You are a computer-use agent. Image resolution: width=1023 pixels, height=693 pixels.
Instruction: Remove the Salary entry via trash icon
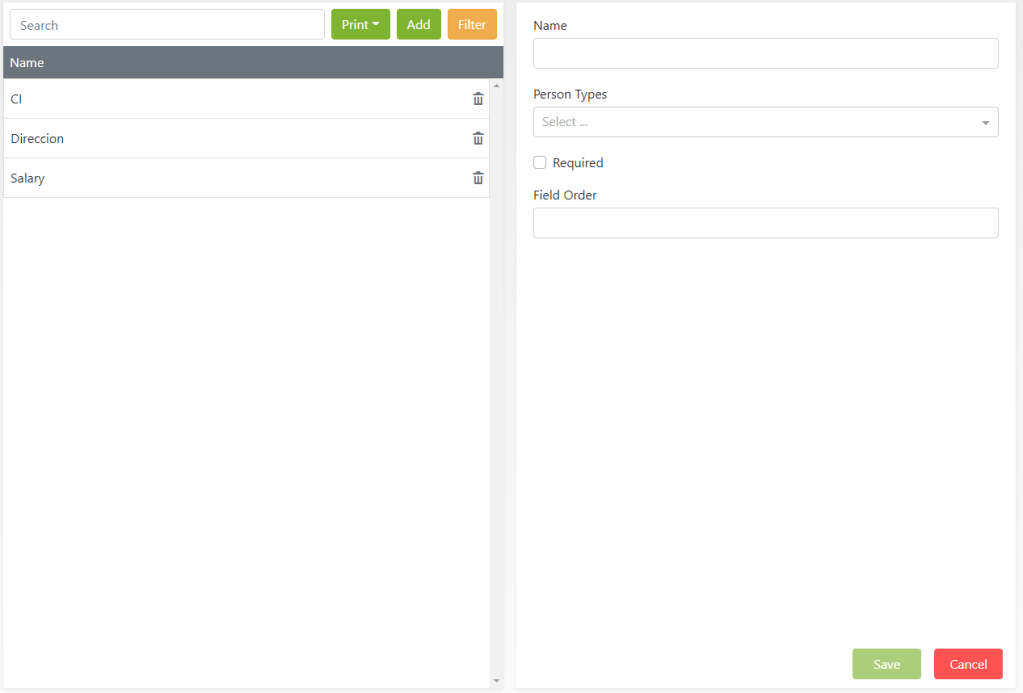478,178
